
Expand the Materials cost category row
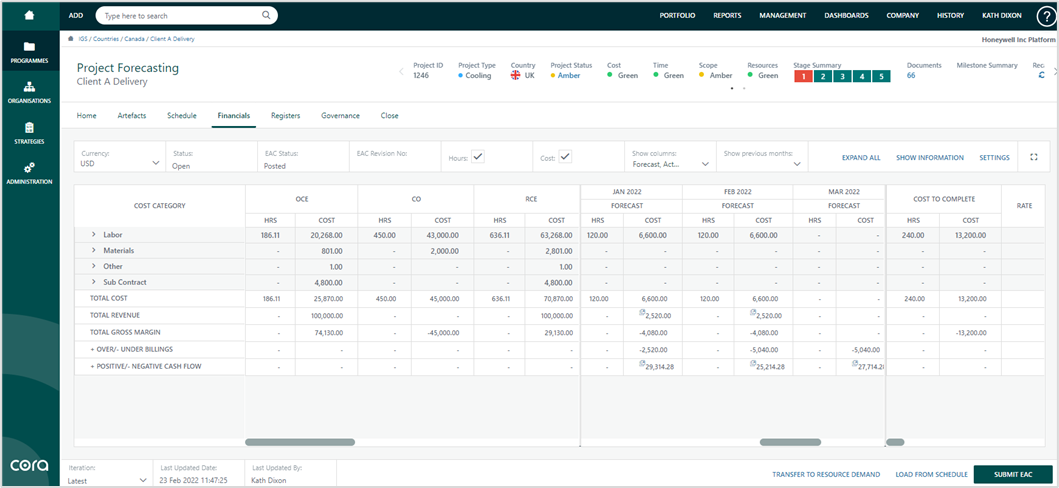click(94, 250)
